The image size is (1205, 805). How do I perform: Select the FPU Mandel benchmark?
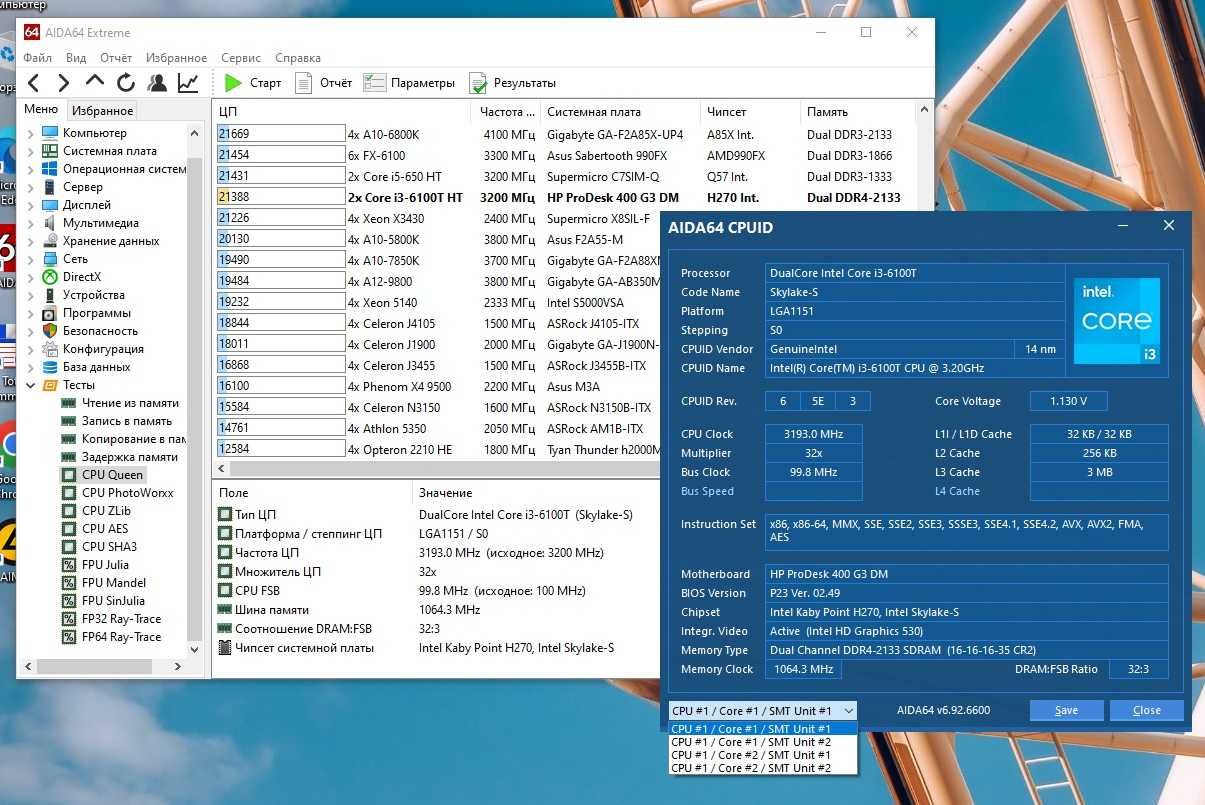coord(103,583)
